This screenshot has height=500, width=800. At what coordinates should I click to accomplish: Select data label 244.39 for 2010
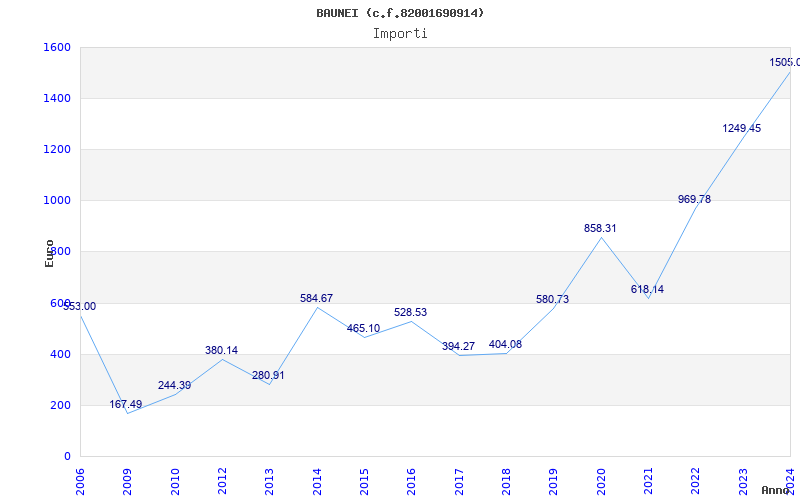click(174, 385)
